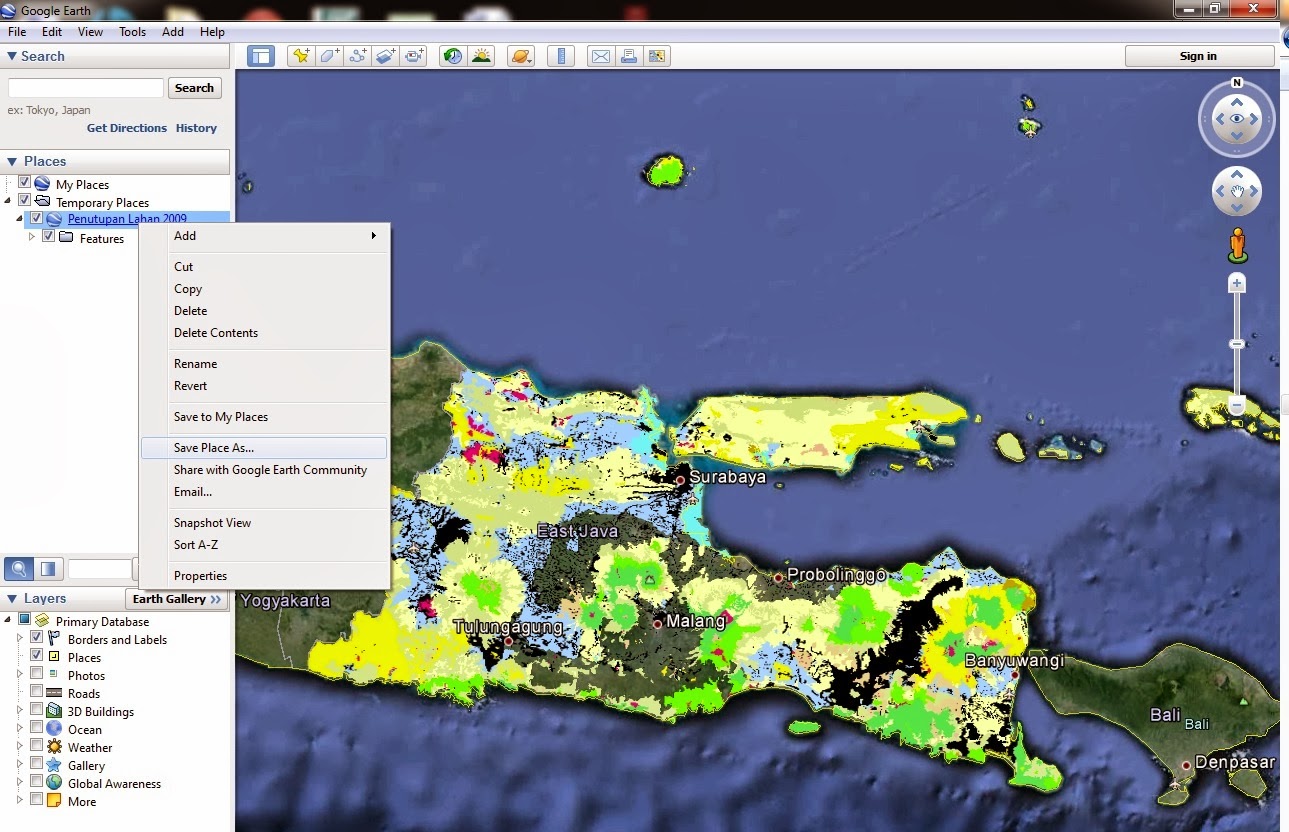
Task: Open the File menu
Action: (17, 32)
